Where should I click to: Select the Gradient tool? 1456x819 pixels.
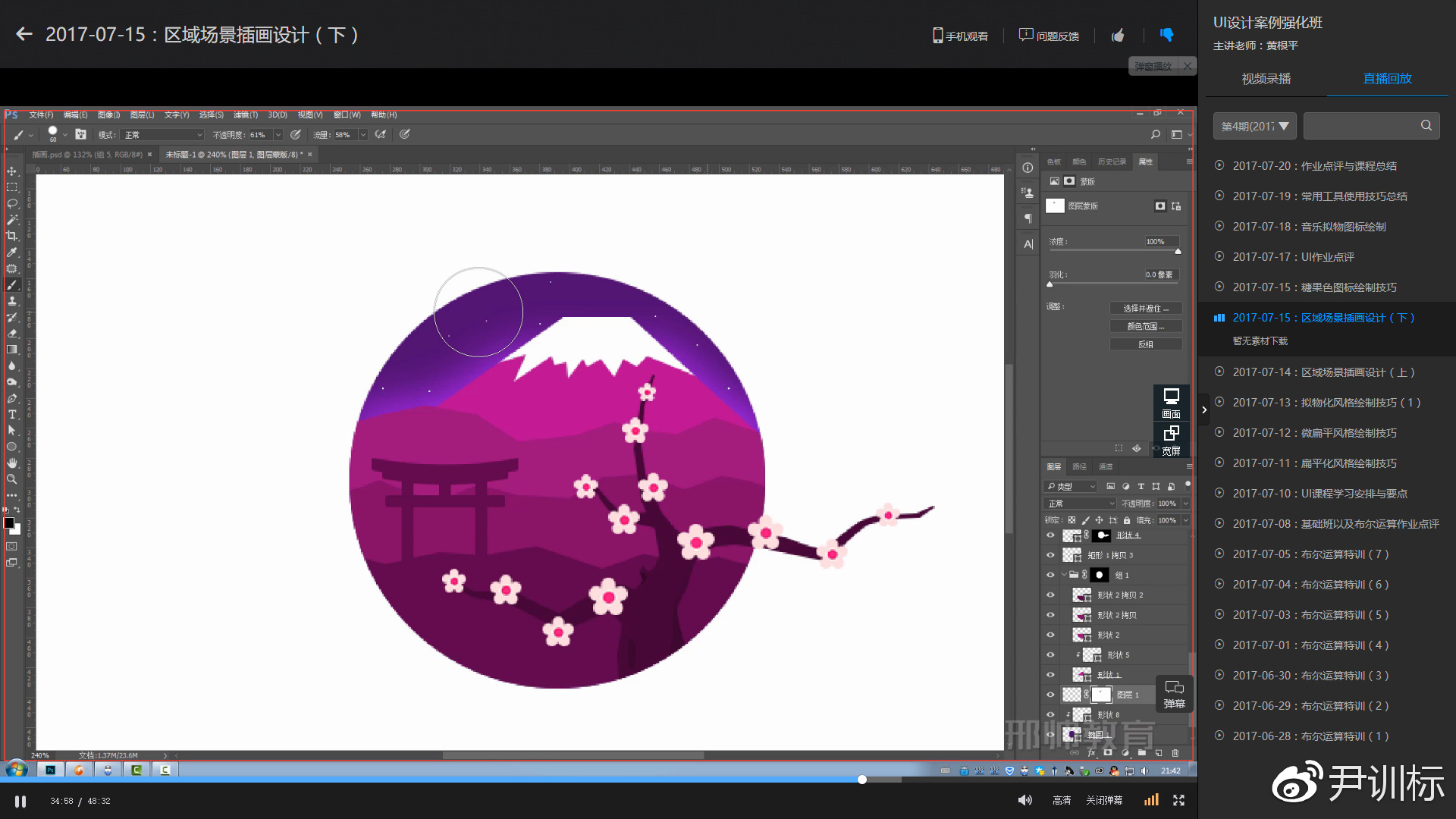[x=12, y=350]
